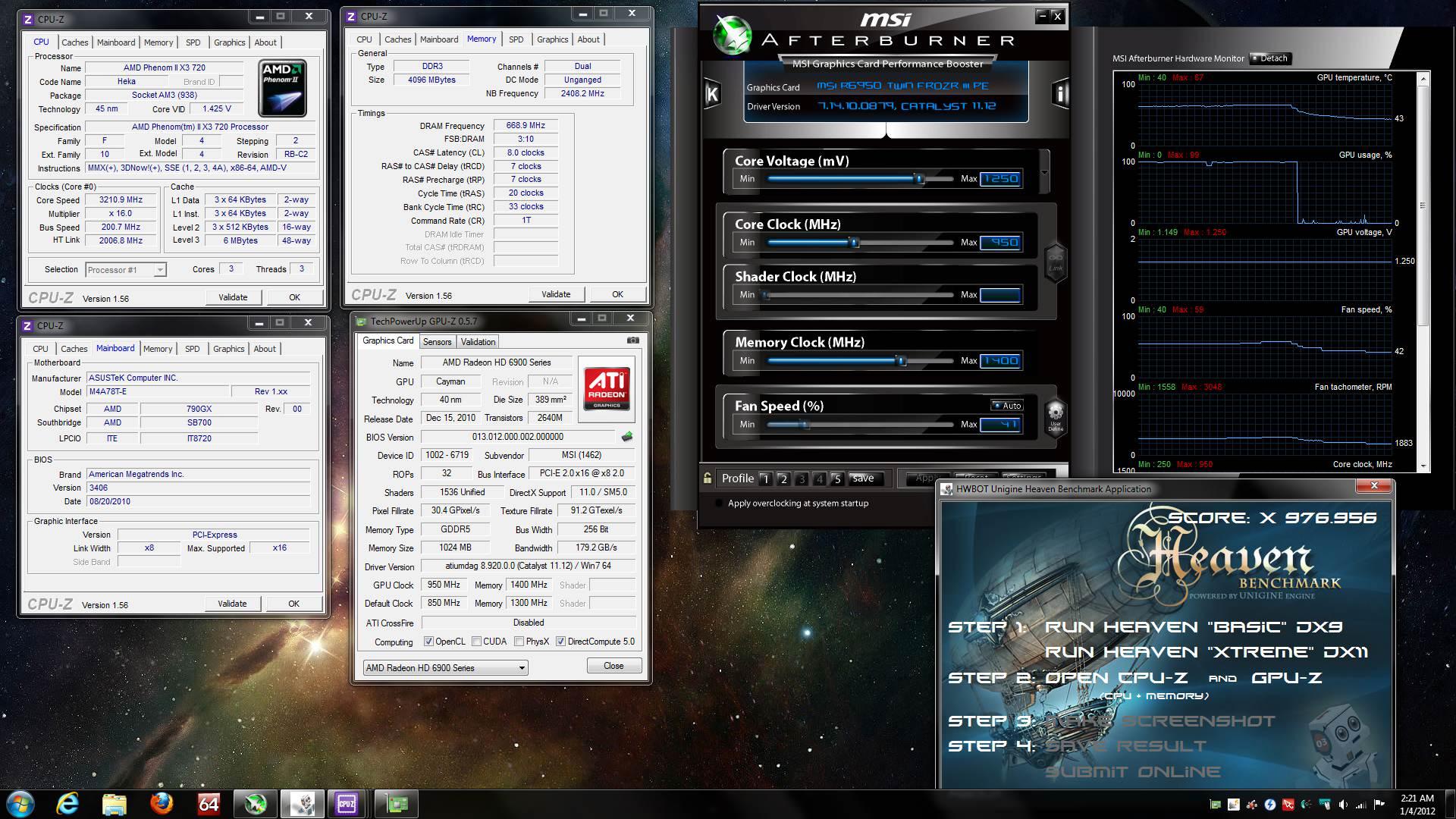The height and width of the screenshot is (819, 1456).
Task: Enable Apply overclocking at system startup
Action: point(719,504)
